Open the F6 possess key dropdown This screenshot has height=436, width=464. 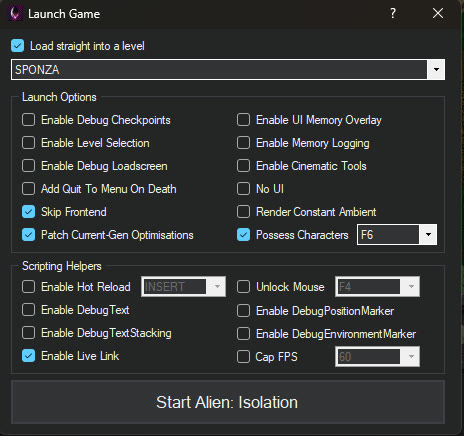[x=428, y=235]
